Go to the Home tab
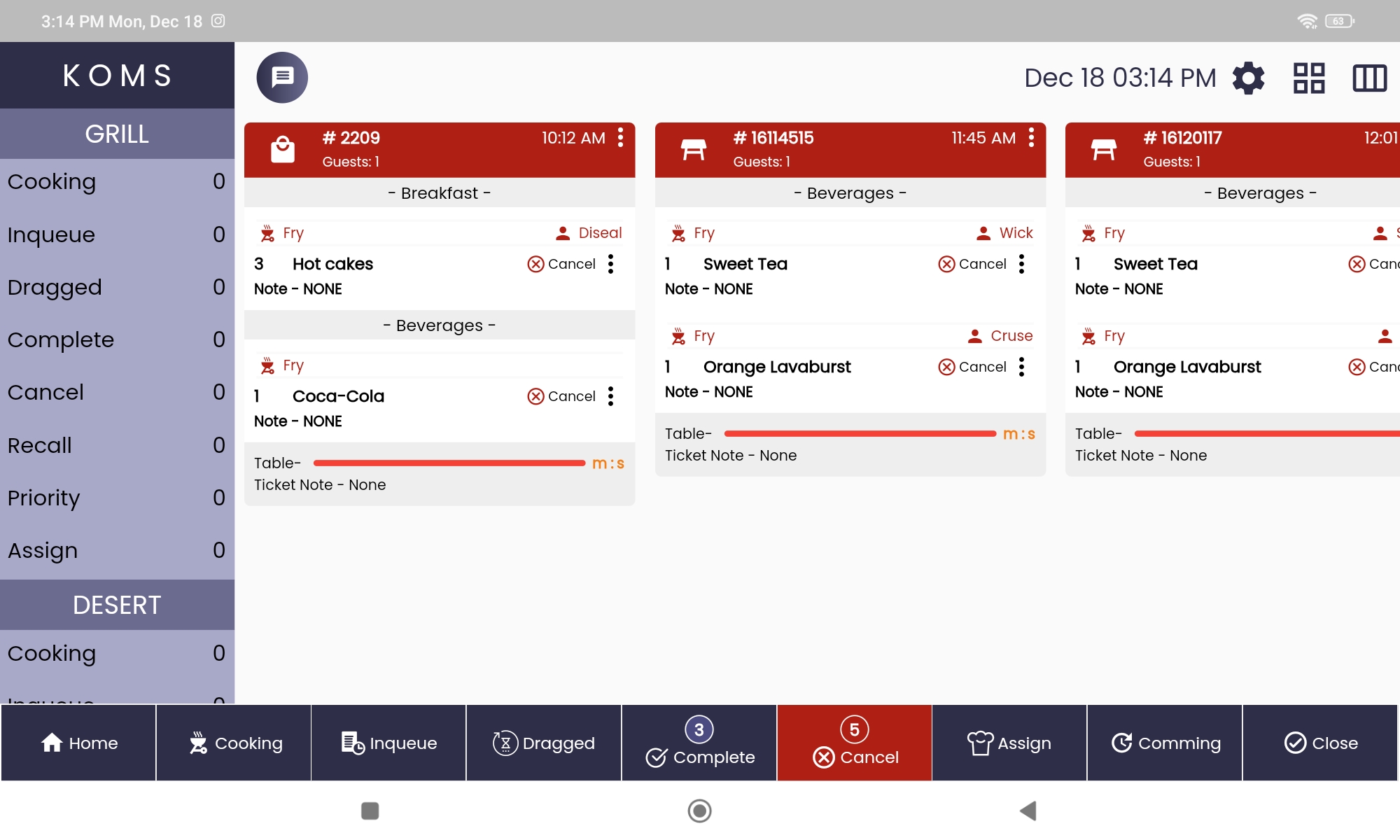Viewport: 1400px width, 840px height. 78,743
